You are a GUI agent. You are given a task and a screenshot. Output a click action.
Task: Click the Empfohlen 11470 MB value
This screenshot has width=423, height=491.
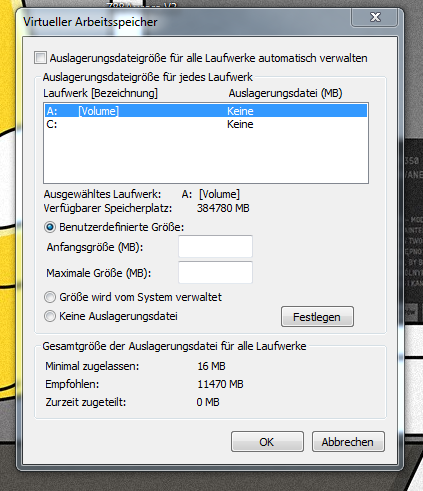tap(220, 384)
